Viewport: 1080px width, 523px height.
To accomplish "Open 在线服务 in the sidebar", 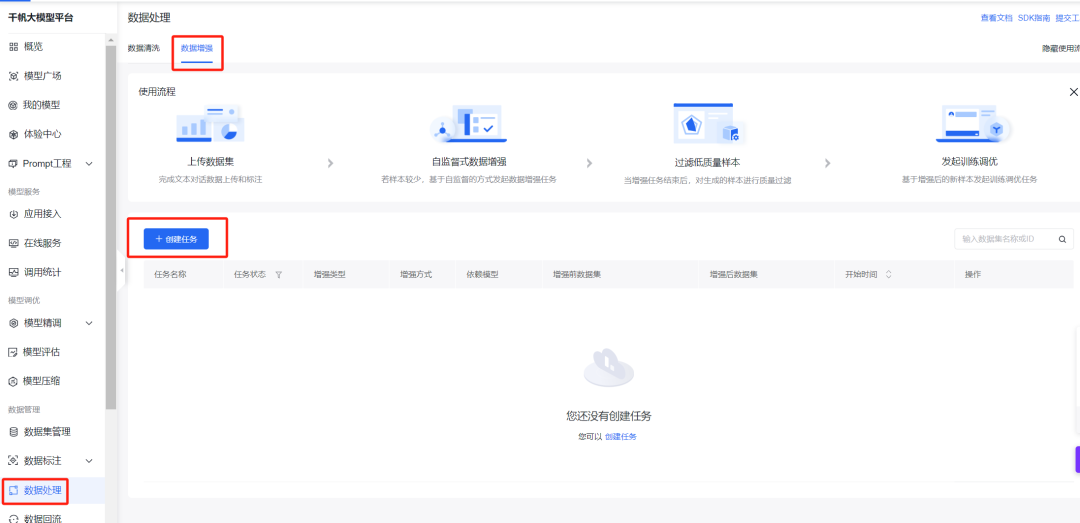I will pos(41,243).
